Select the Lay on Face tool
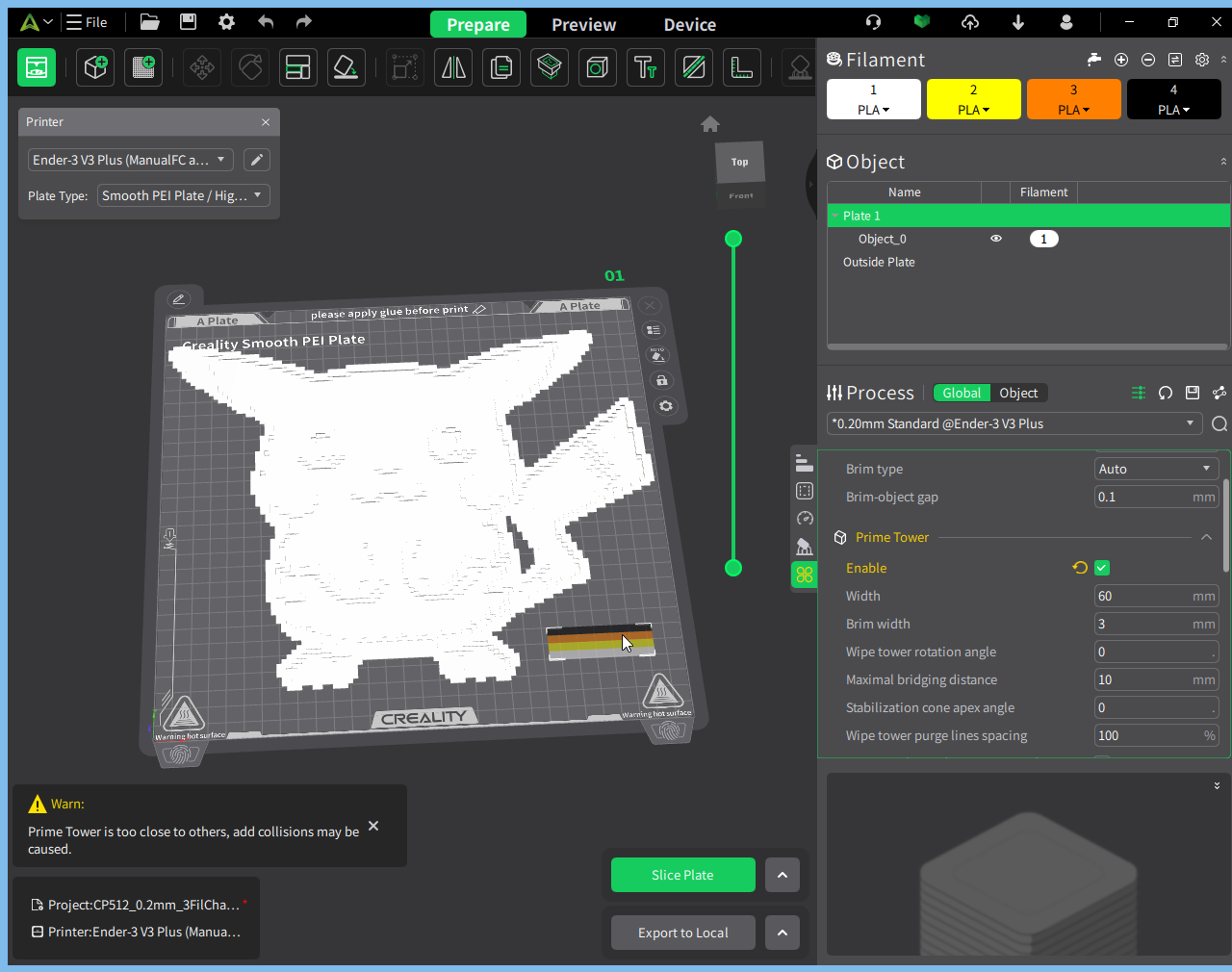Screen dimensions: 1232x972 pyautogui.click(x=346, y=67)
